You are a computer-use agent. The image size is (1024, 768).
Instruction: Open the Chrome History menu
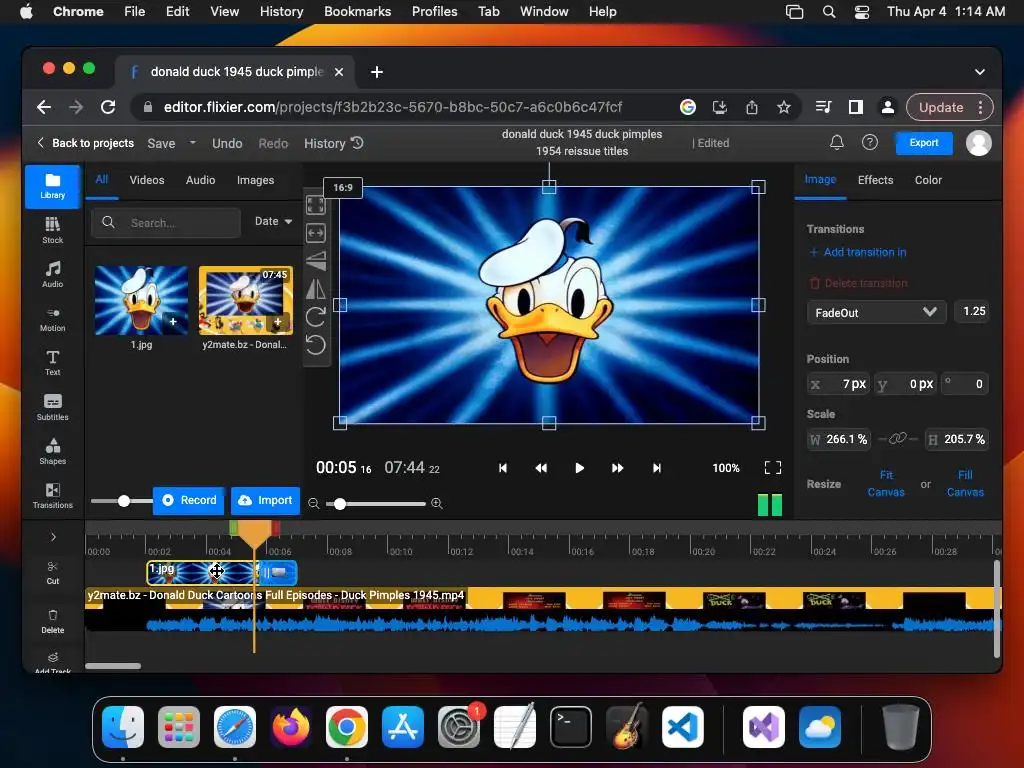281,11
